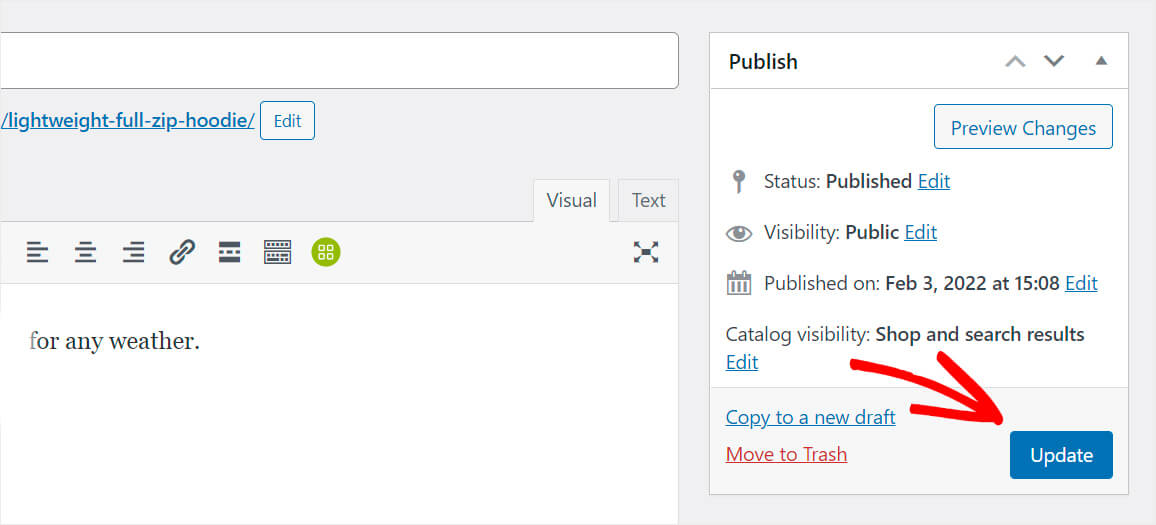Click the Update button
The height and width of the screenshot is (525, 1156).
click(1061, 455)
